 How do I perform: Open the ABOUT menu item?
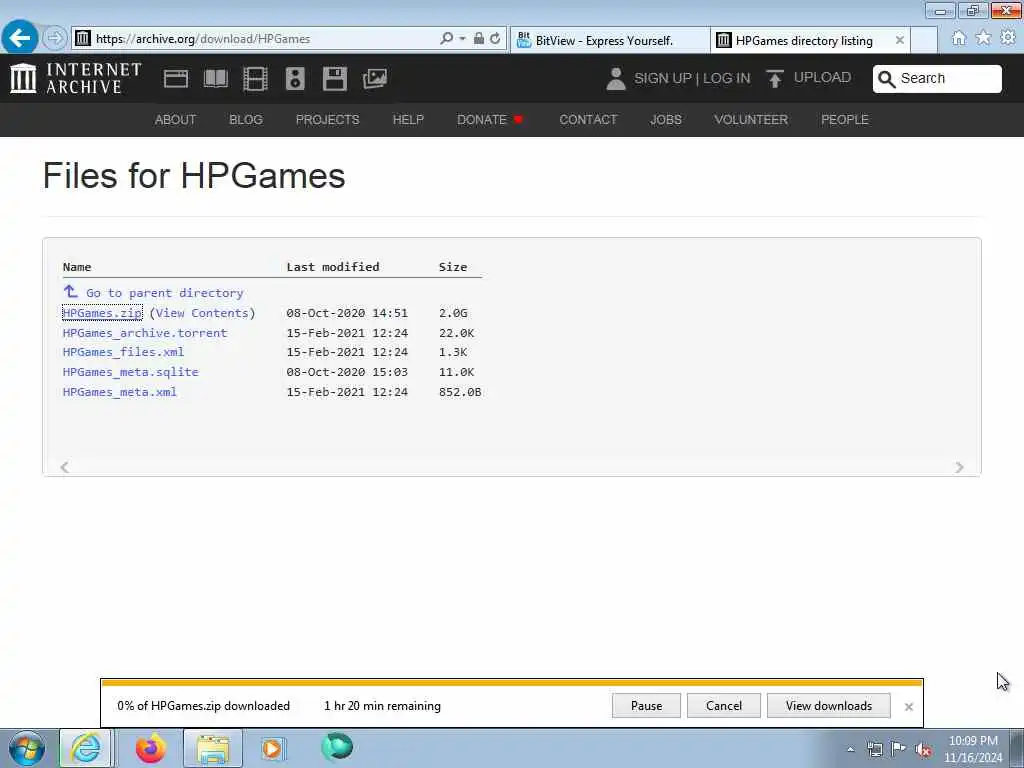[175, 120]
